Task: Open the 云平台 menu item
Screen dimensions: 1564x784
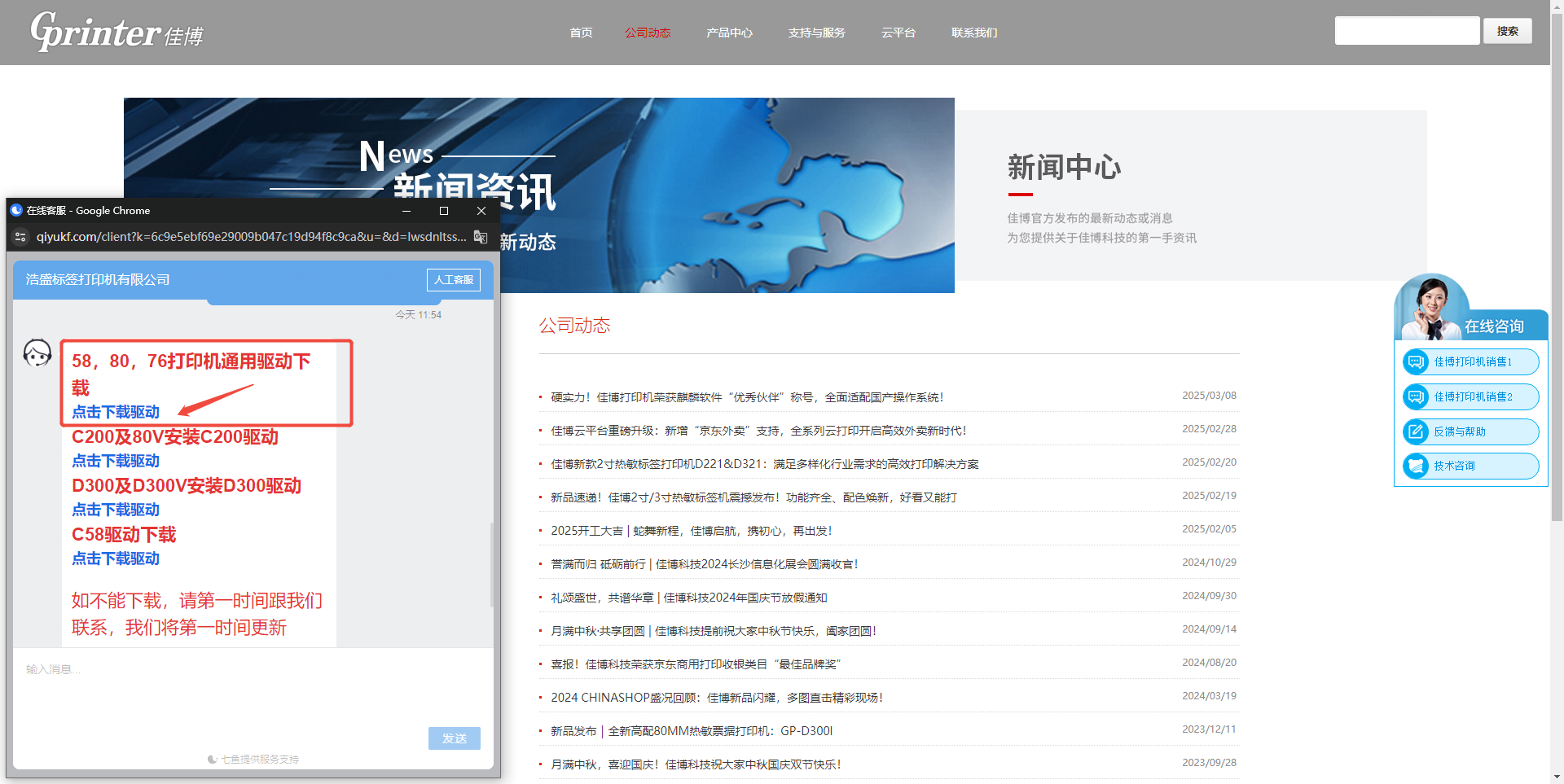Action: (x=898, y=33)
